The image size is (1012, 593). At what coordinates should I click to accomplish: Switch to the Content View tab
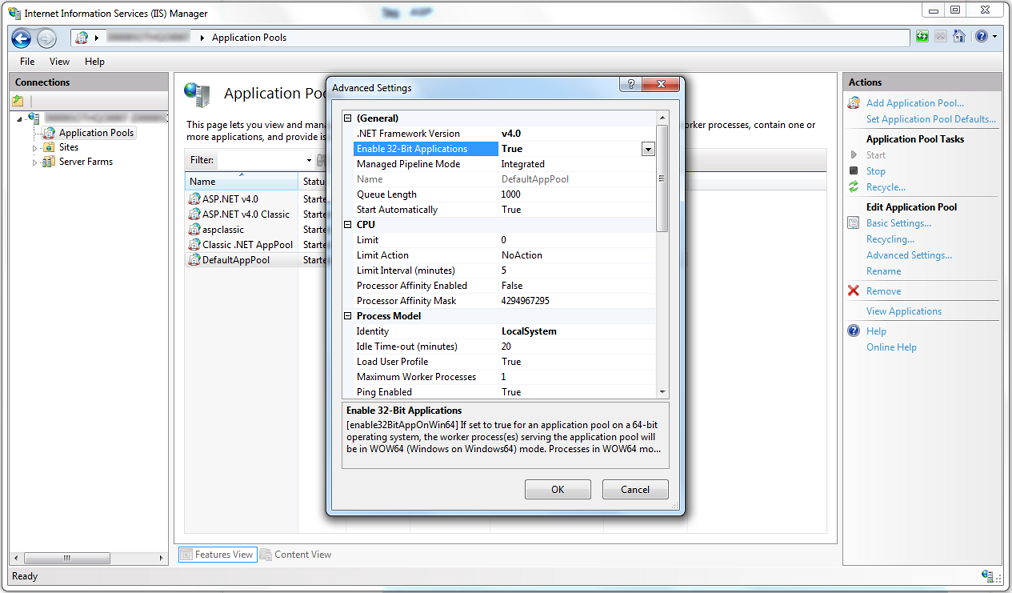296,554
